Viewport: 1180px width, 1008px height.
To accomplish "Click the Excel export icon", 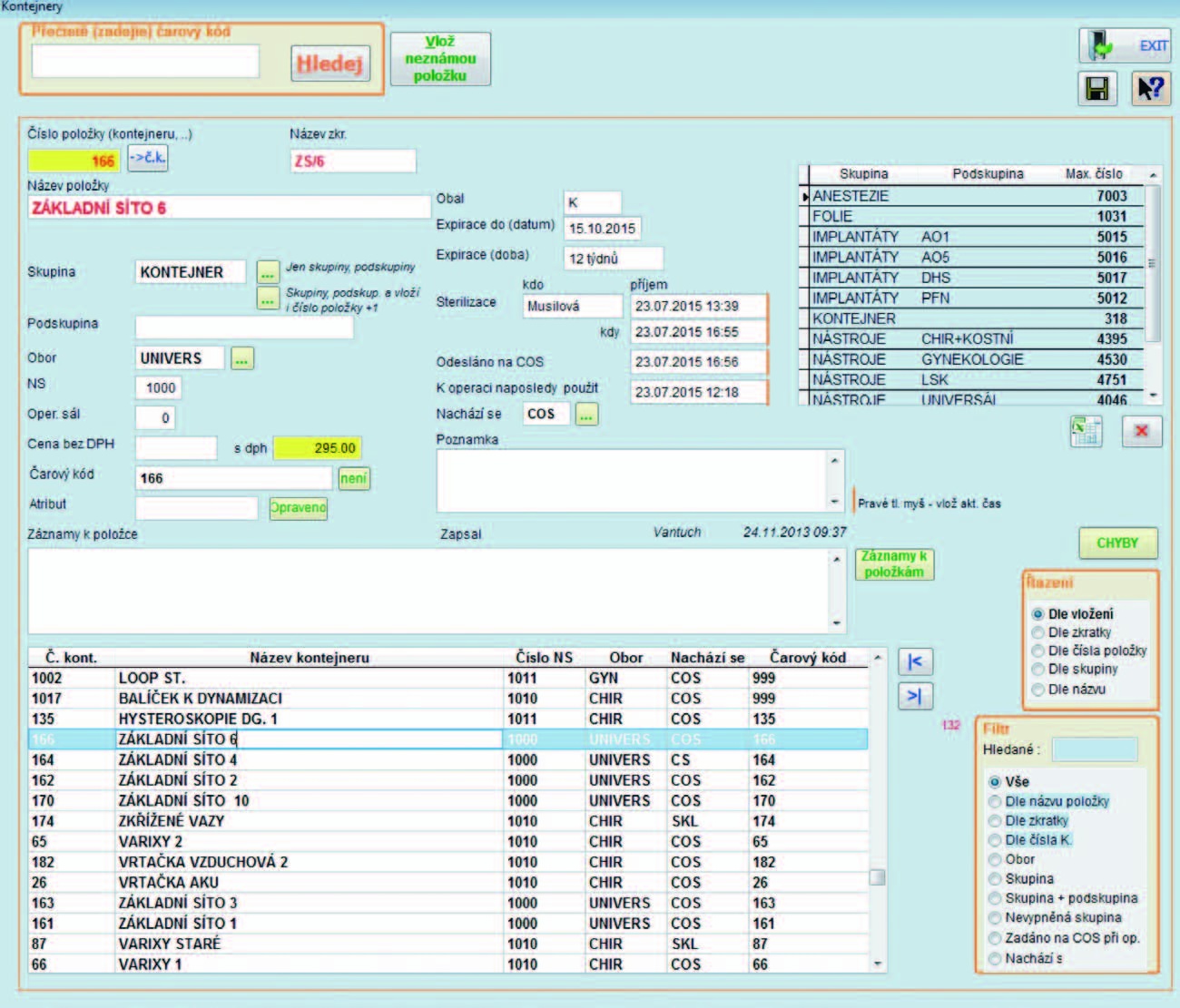I will (1086, 431).
